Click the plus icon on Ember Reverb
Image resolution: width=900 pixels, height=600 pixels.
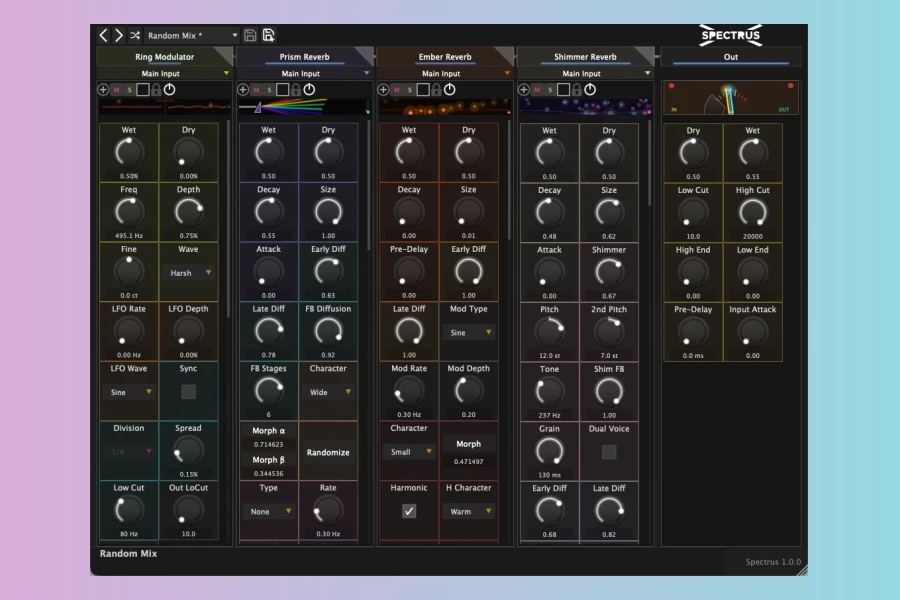coord(384,90)
